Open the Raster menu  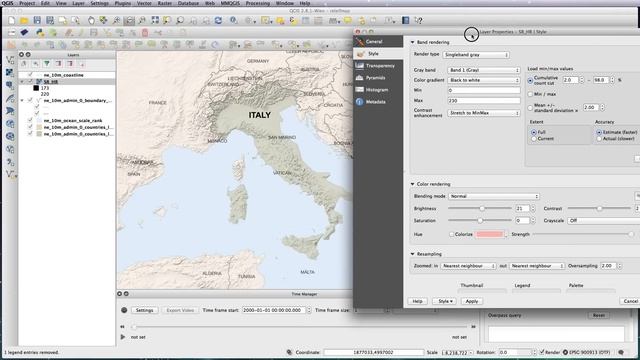(164, 3)
